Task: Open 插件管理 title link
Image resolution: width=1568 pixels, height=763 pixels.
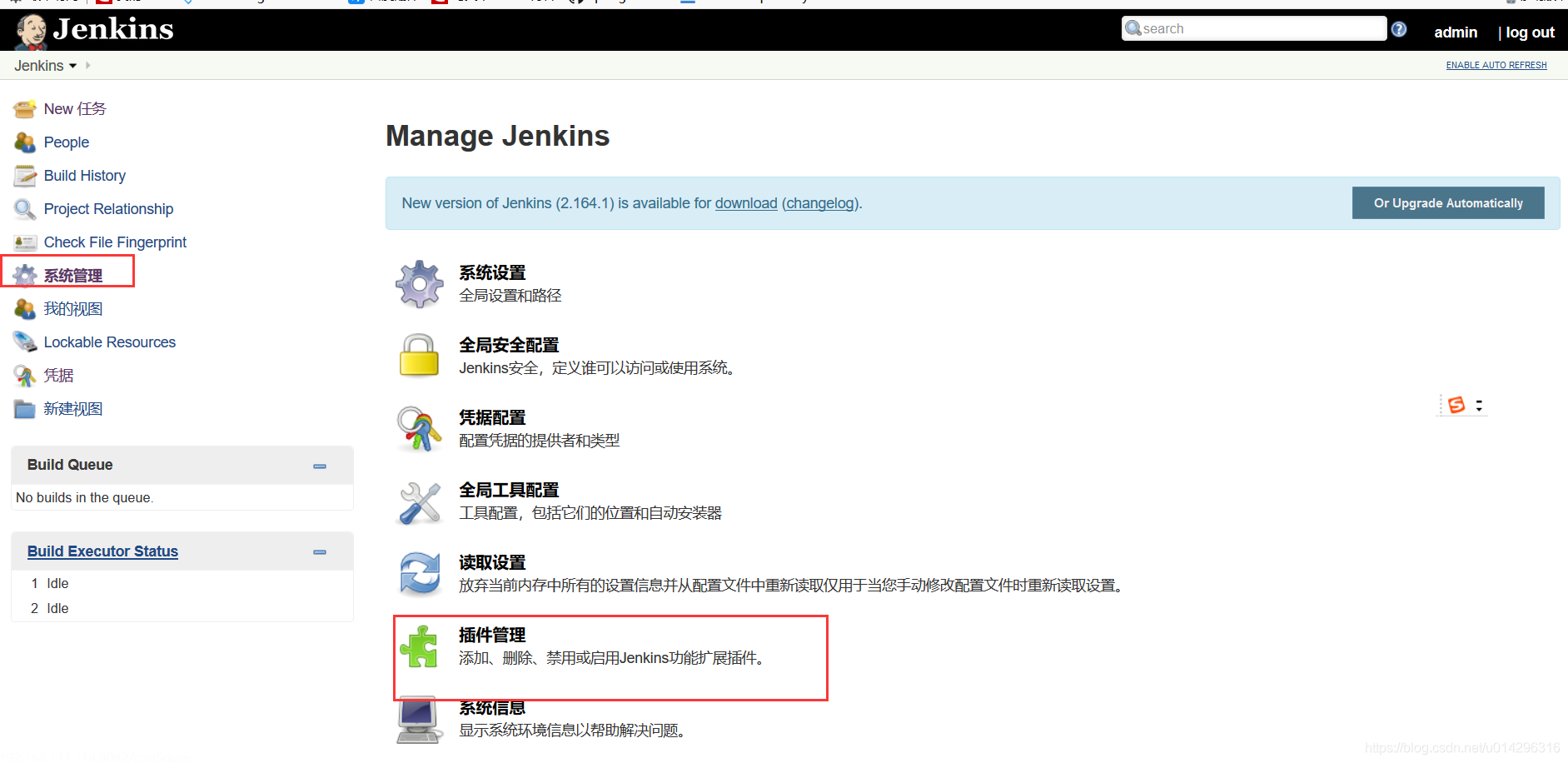Action: 492,635
